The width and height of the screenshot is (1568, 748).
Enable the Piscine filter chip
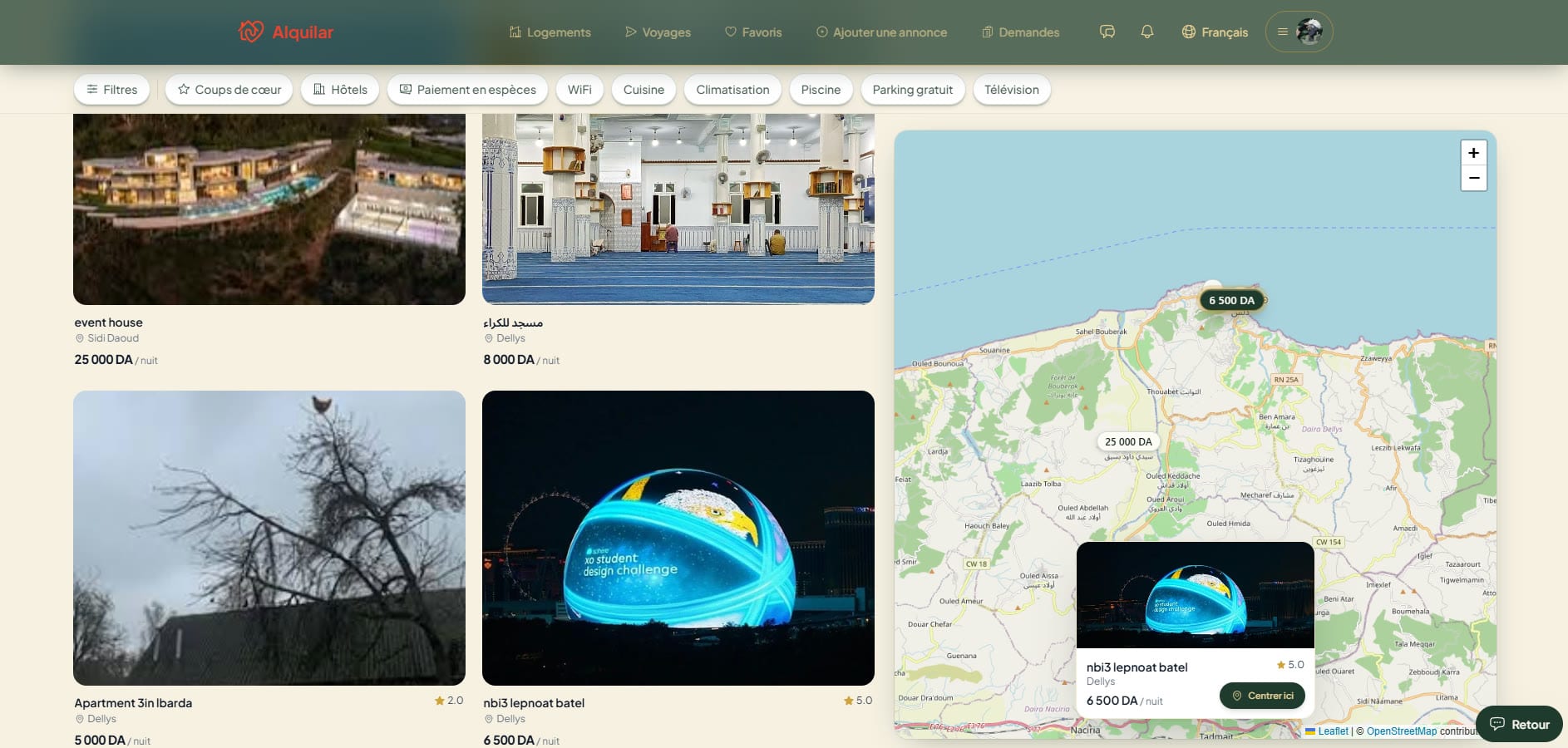point(821,90)
